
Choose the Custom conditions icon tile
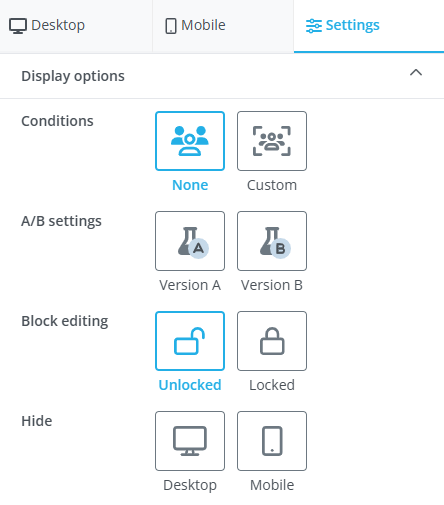click(272, 141)
